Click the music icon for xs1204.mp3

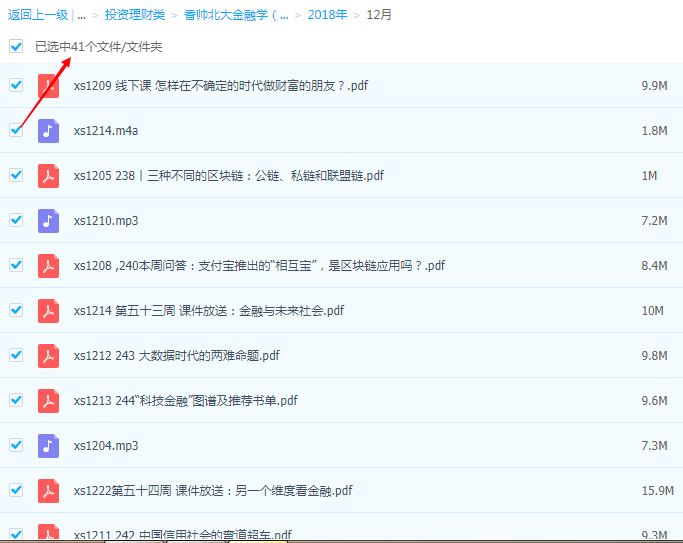point(48,446)
